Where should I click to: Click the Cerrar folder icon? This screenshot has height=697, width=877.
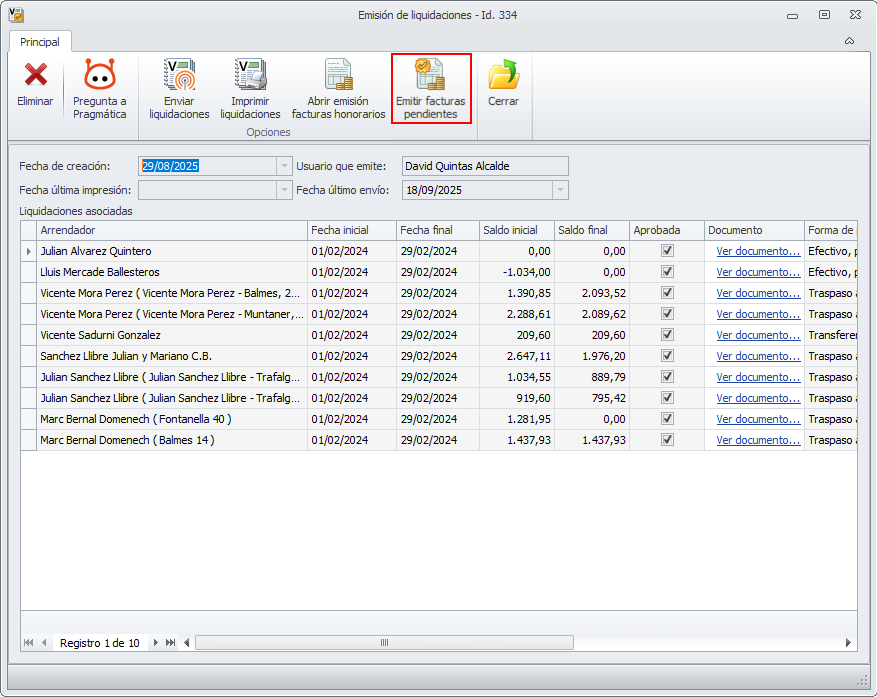point(503,75)
